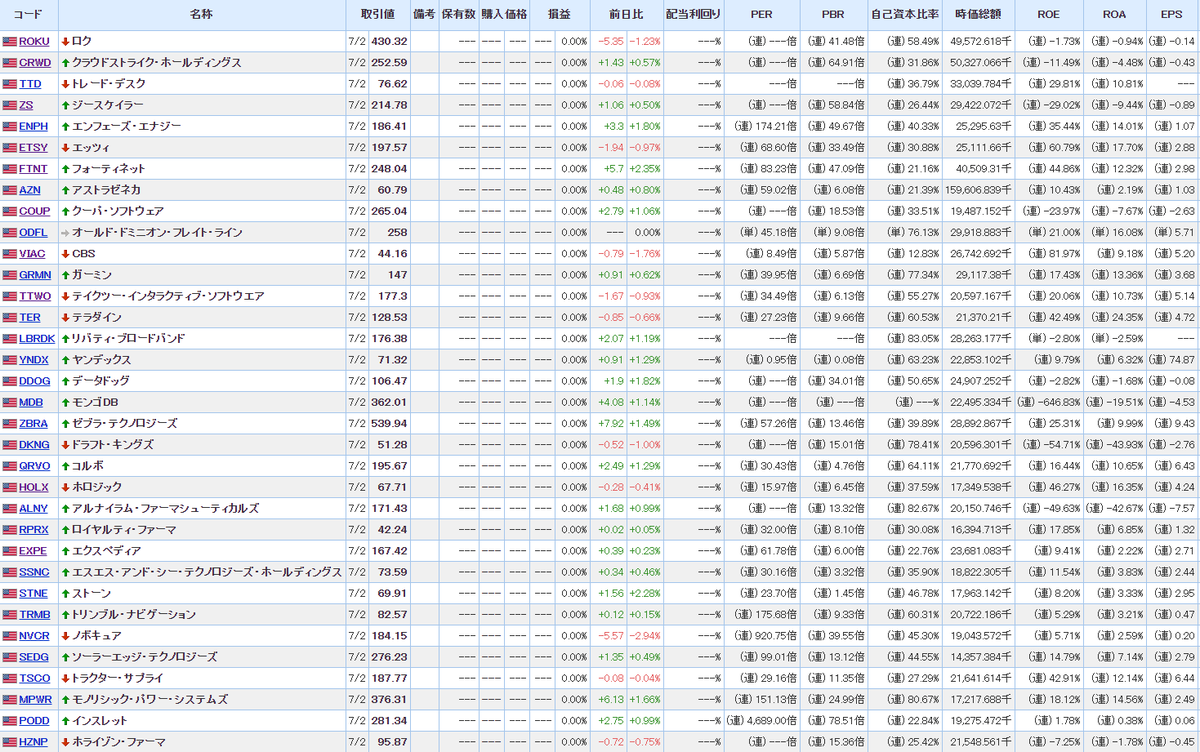Click the US flag icon beside AZN

(x=10, y=190)
